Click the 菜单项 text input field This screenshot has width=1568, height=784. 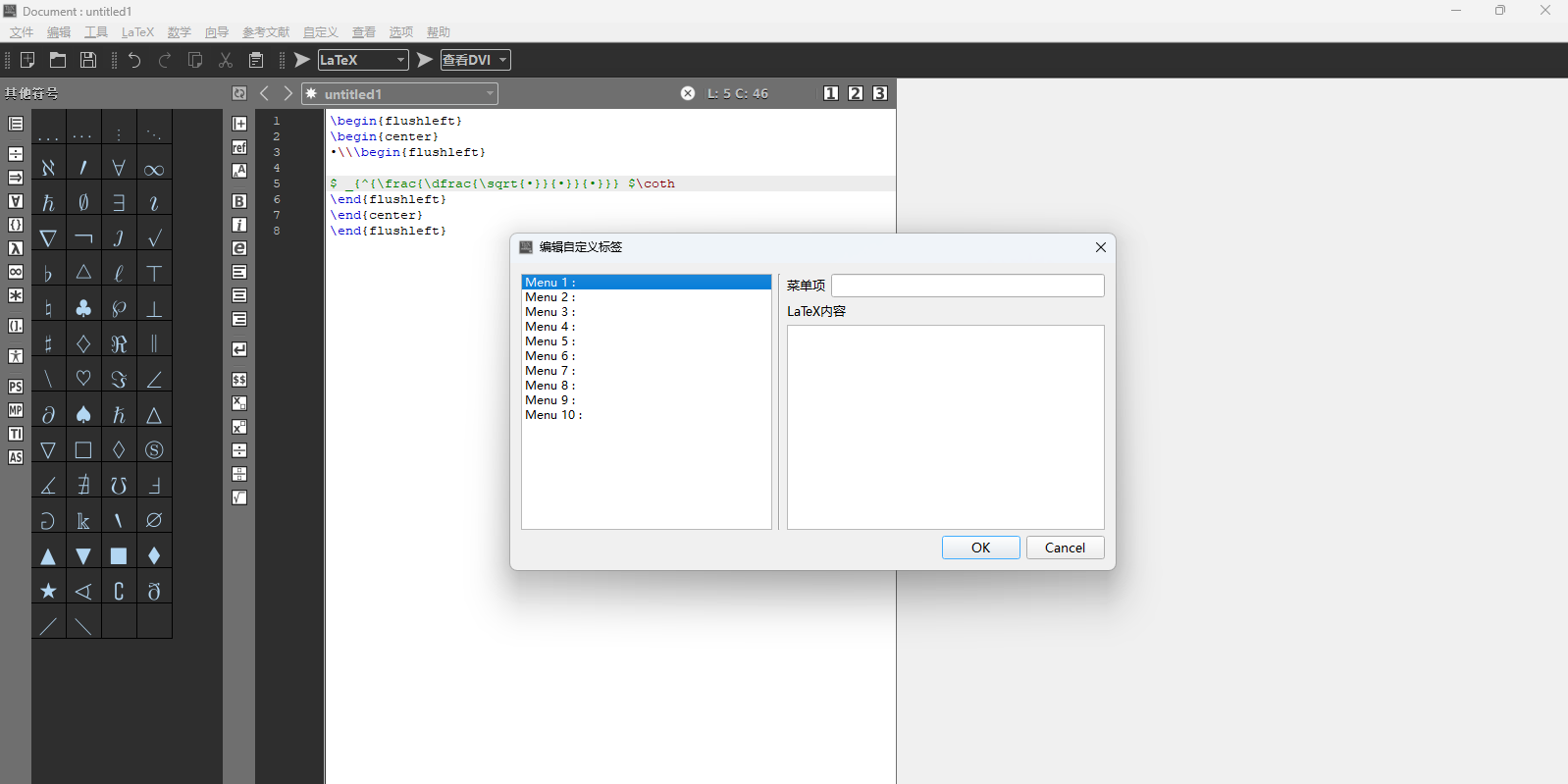pos(967,286)
